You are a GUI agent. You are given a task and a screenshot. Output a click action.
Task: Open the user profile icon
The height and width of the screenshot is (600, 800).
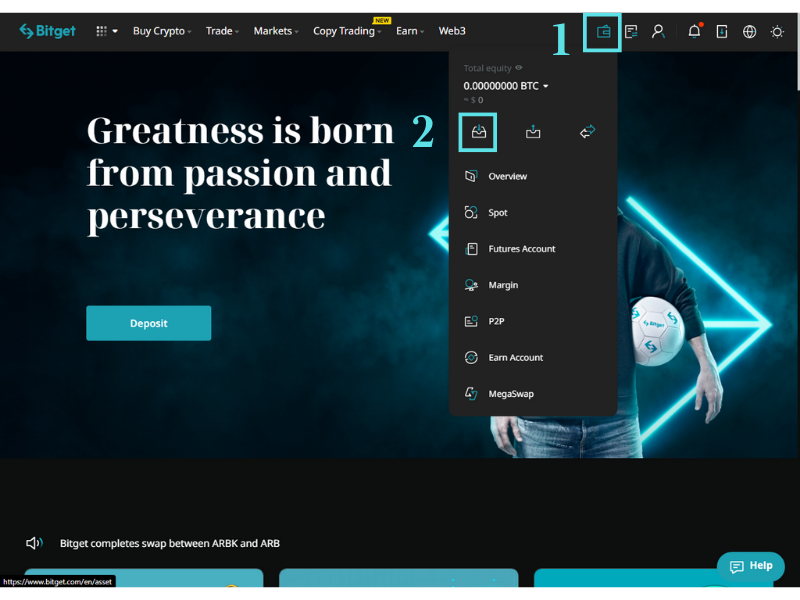click(658, 32)
